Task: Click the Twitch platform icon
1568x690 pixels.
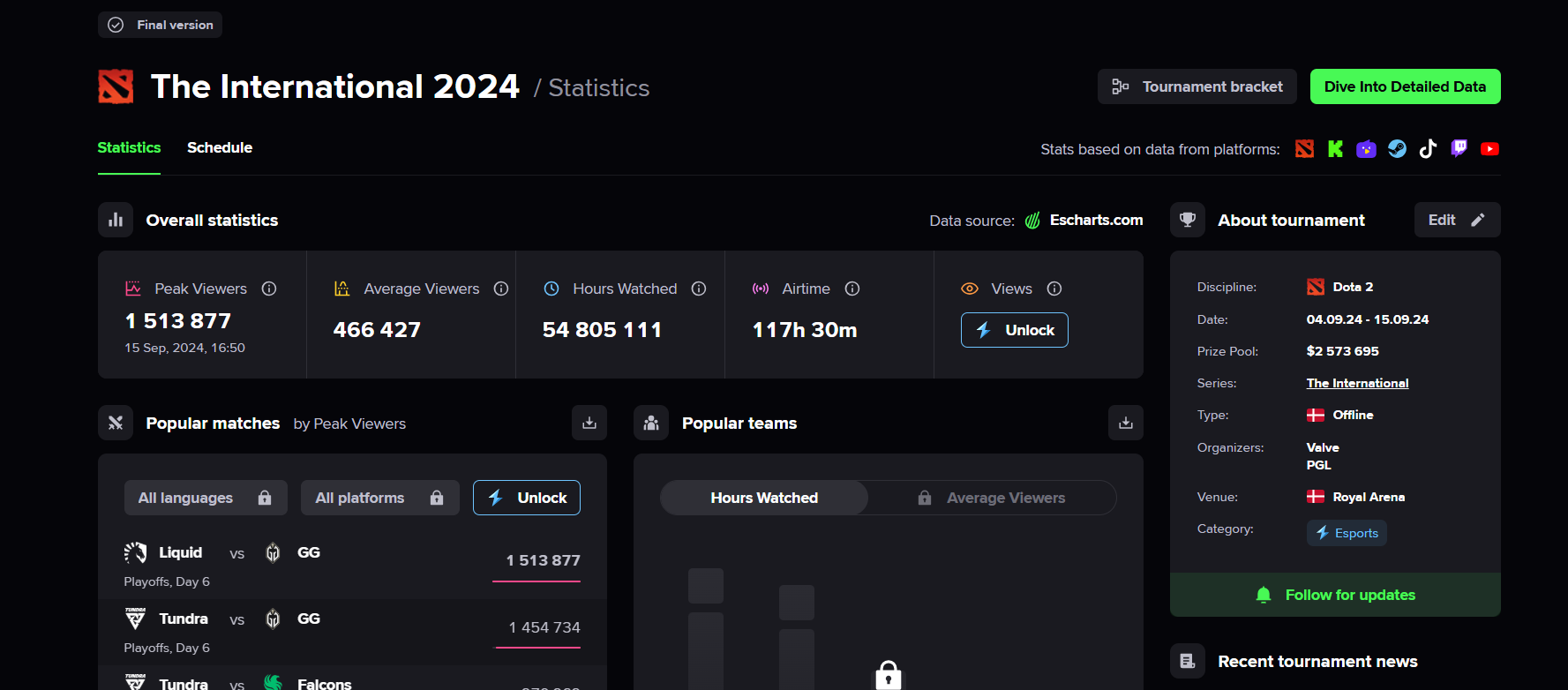Action: point(1459,148)
